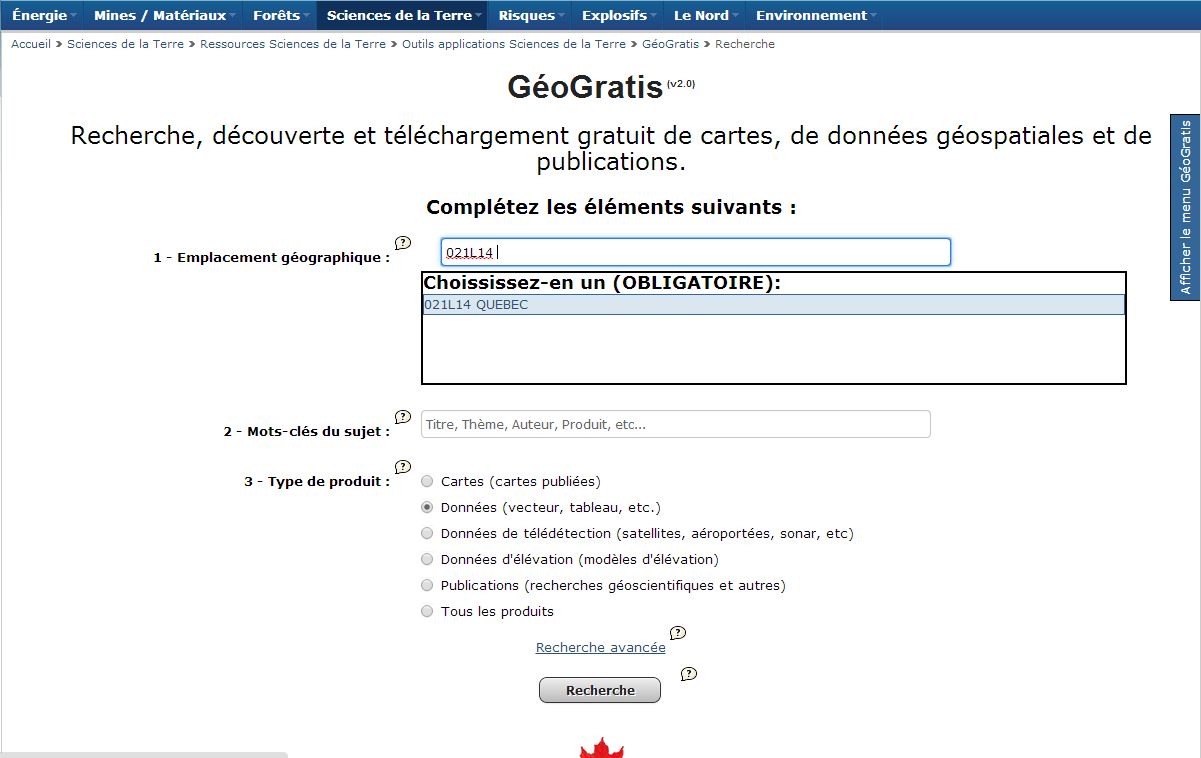The image size is (1201, 758).
Task: Select Tous les produits radio option
Action: click(x=427, y=612)
